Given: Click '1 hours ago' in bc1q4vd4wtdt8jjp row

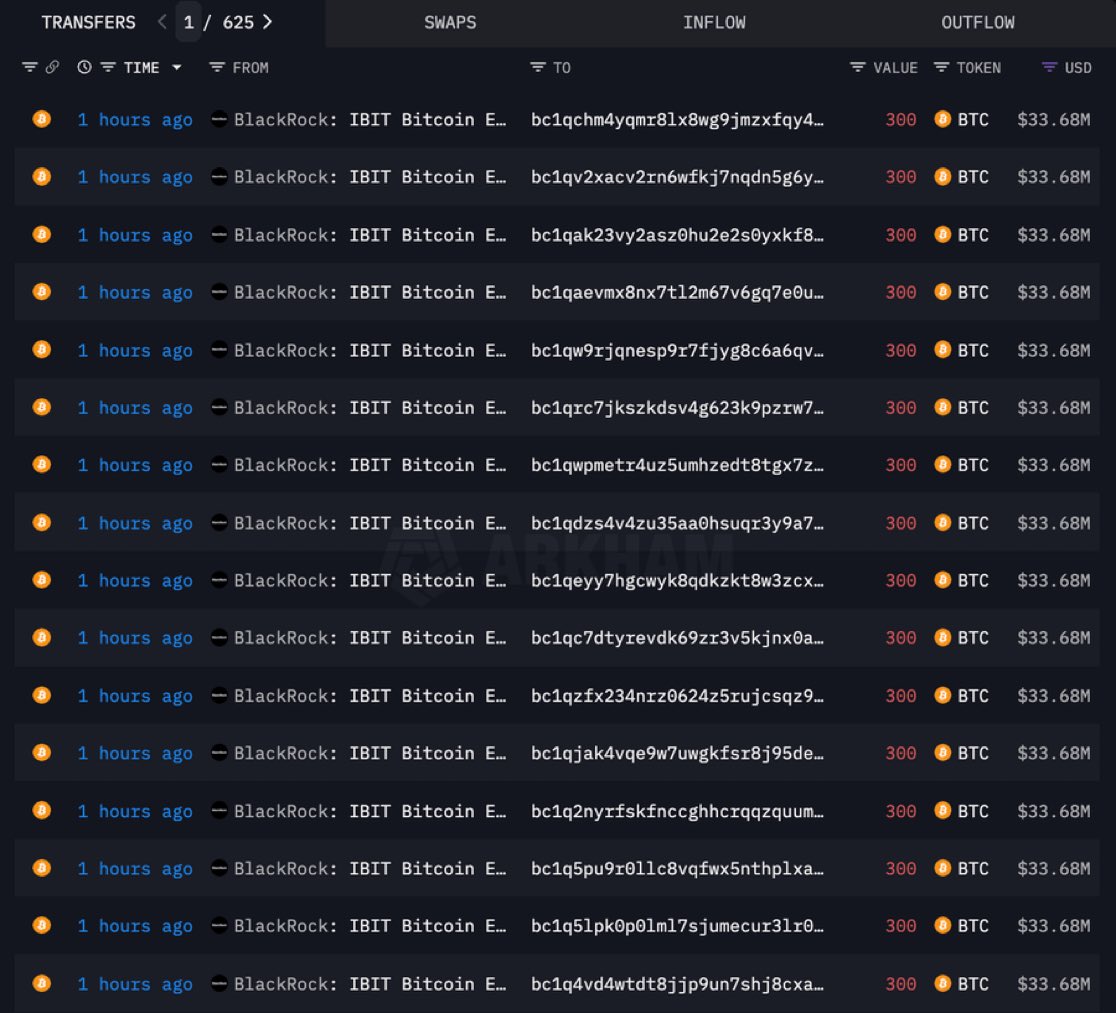Looking at the screenshot, I should [x=135, y=985].
